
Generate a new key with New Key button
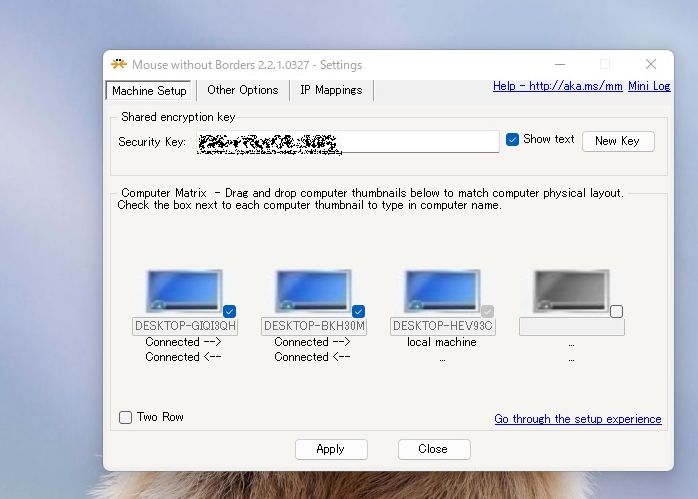tap(618, 141)
